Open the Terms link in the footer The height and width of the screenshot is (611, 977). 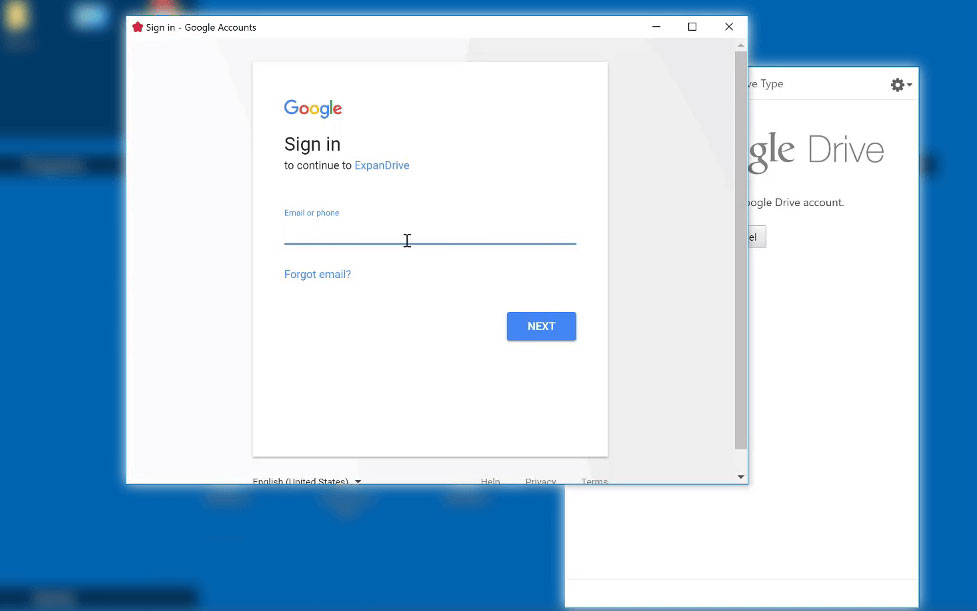[594, 481]
